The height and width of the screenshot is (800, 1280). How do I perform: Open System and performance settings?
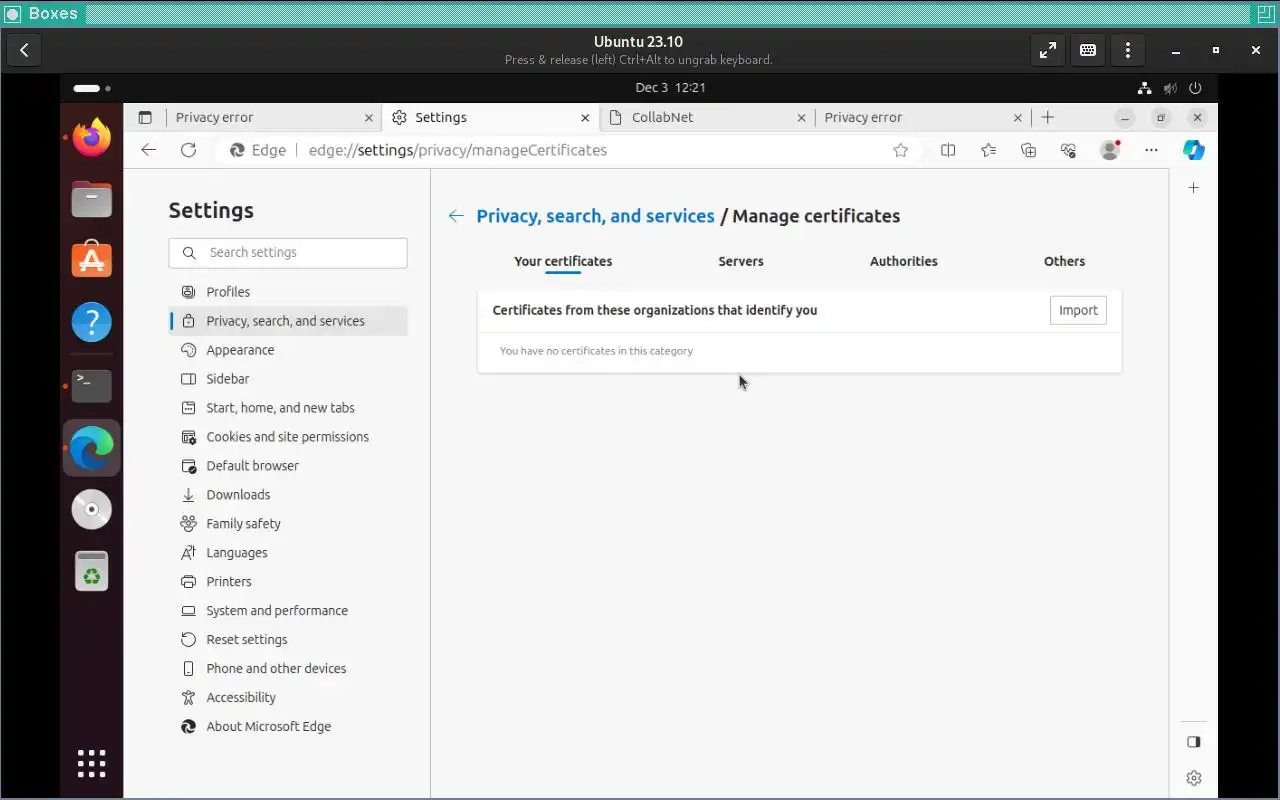[288, 611]
